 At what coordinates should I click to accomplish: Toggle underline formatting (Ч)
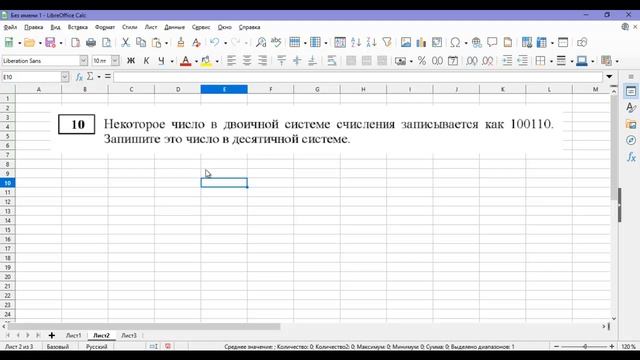coord(162,61)
